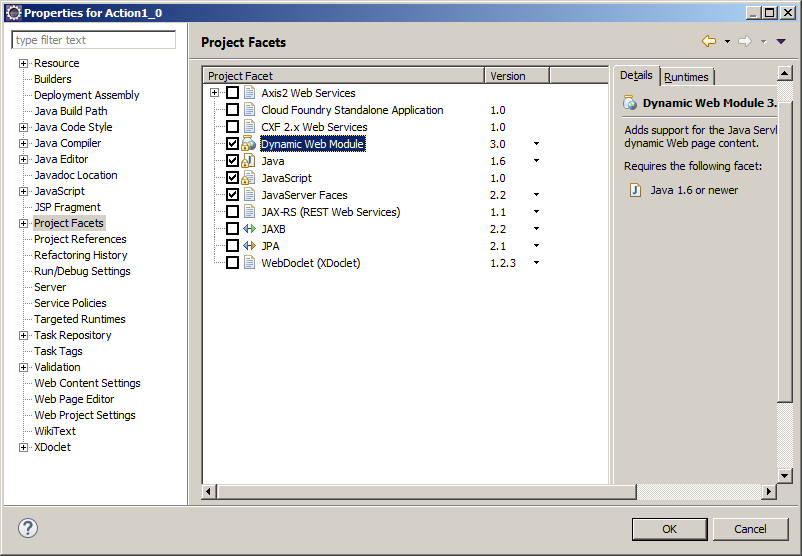Click the JAXB facet icon
This screenshot has width=802, height=556.
click(x=249, y=229)
